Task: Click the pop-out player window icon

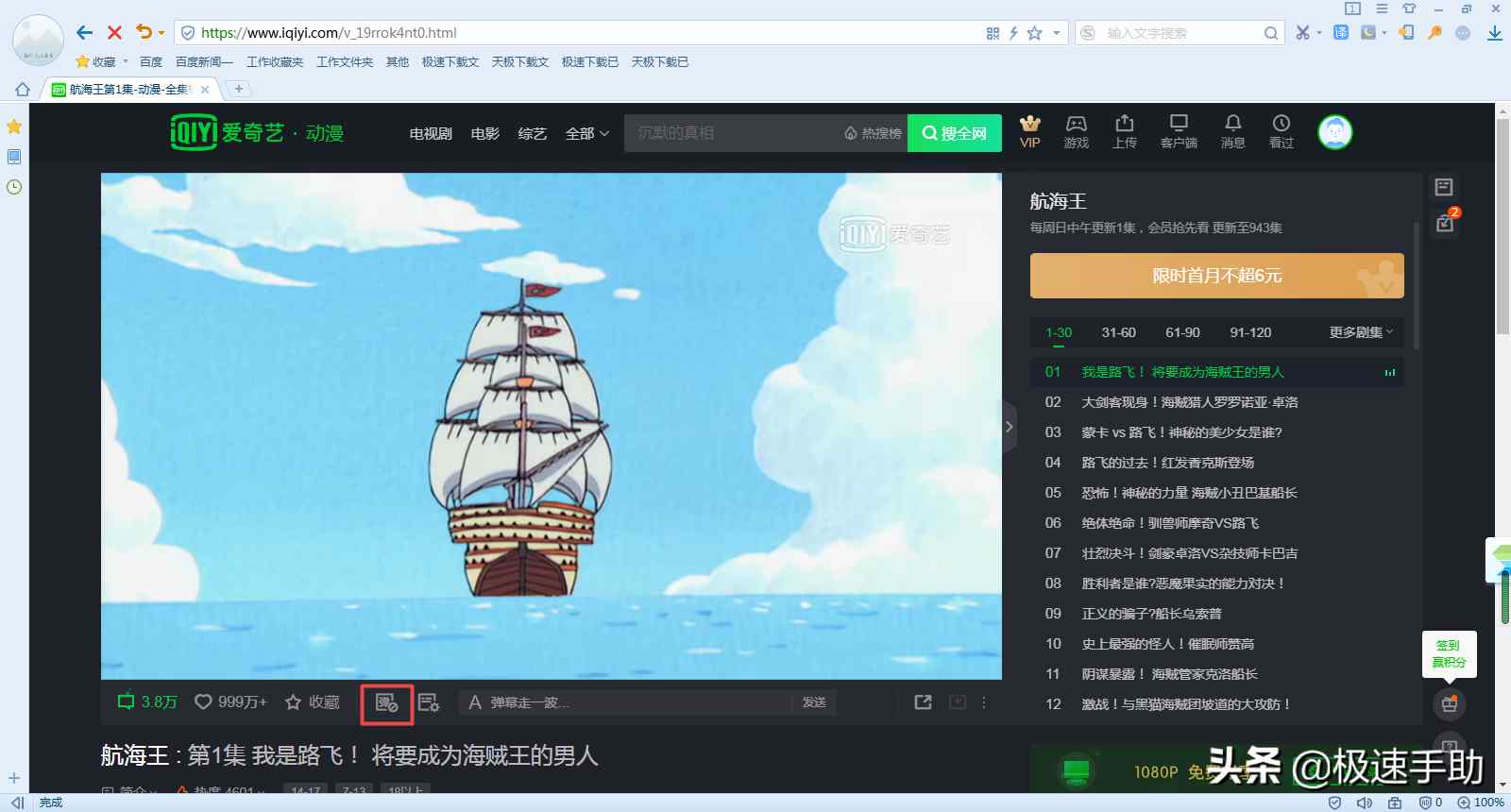Action: coord(924,702)
